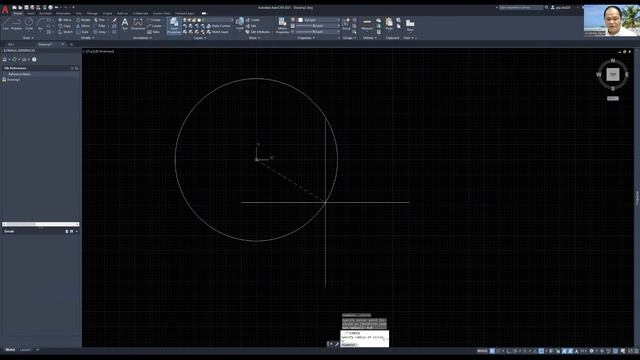Click the Table annotation tool
Viewport: 640px width, 360px height.
coord(153,32)
